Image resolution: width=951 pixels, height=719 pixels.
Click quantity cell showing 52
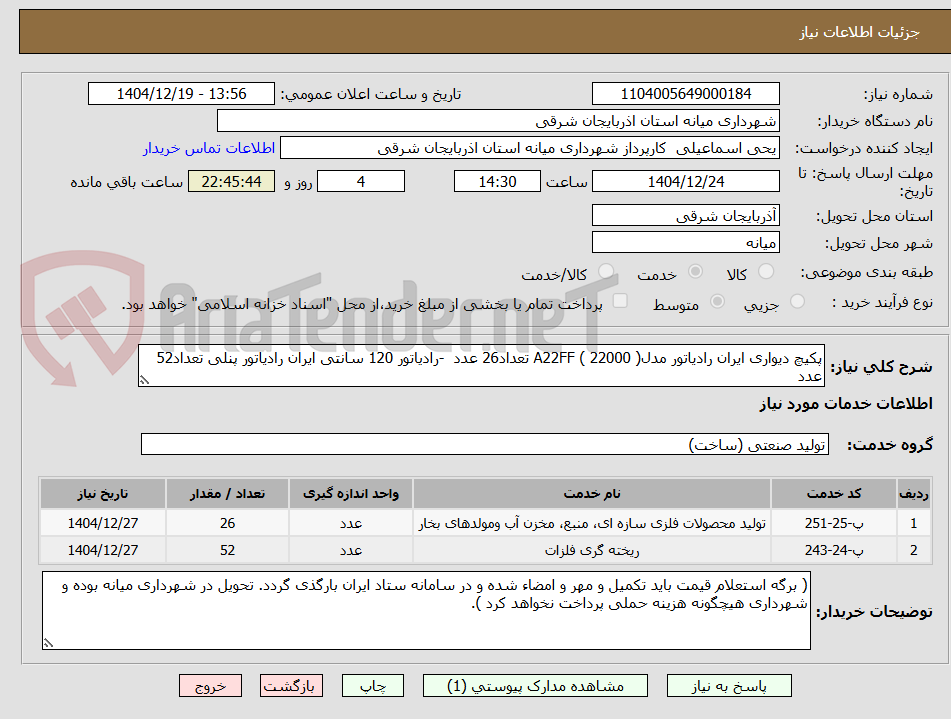(x=227, y=550)
